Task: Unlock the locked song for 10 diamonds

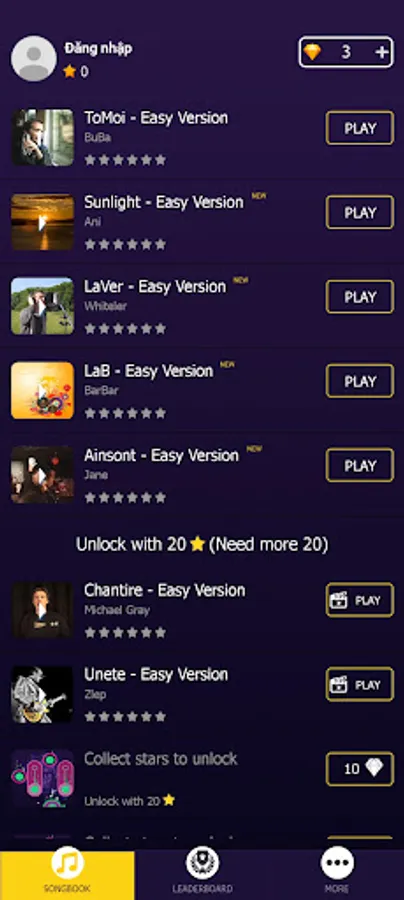Action: coord(360,769)
